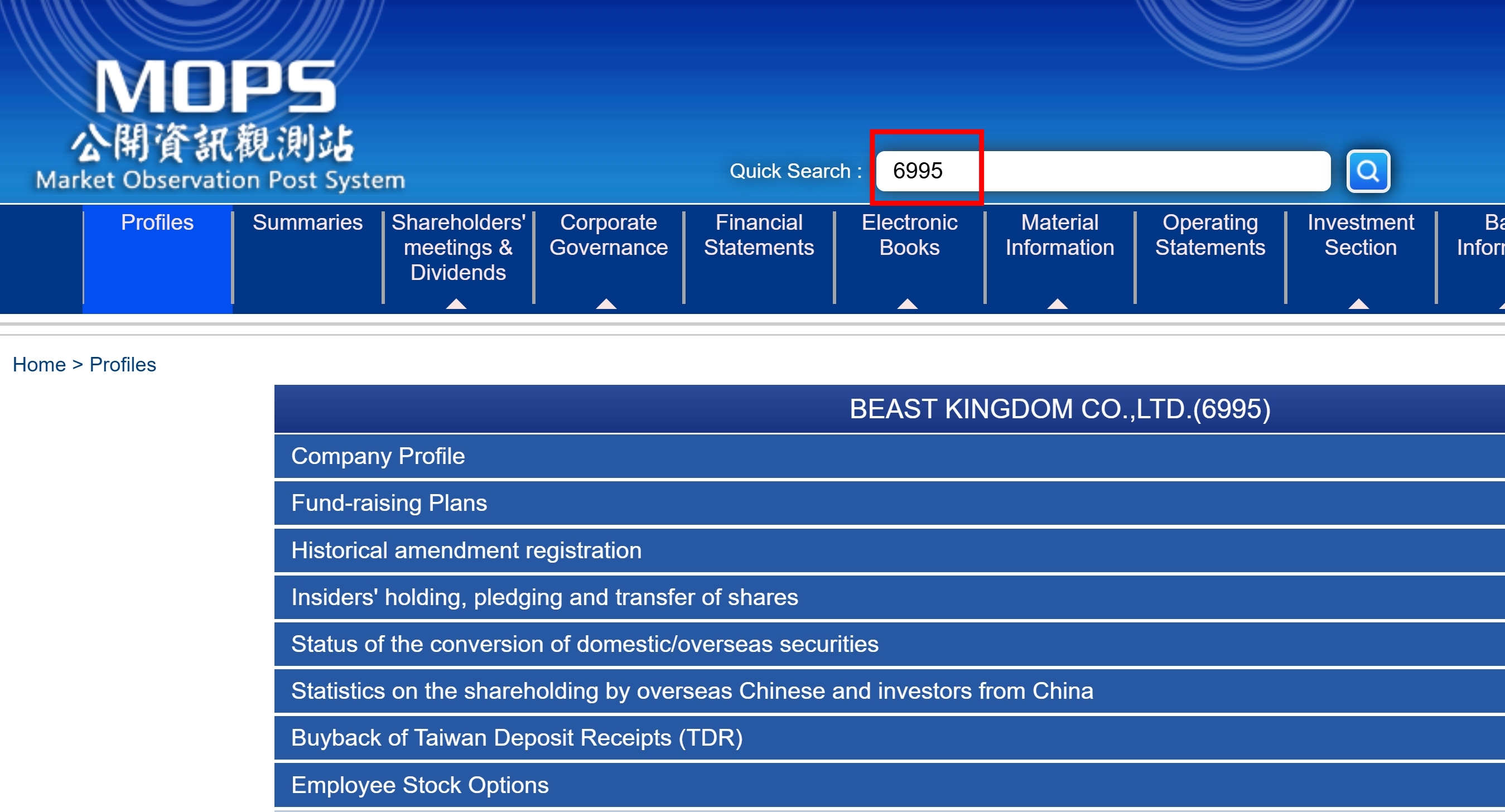Expand arrow under Shareholders' meetings & Dividends
The width and height of the screenshot is (1505, 812).
coord(456,304)
